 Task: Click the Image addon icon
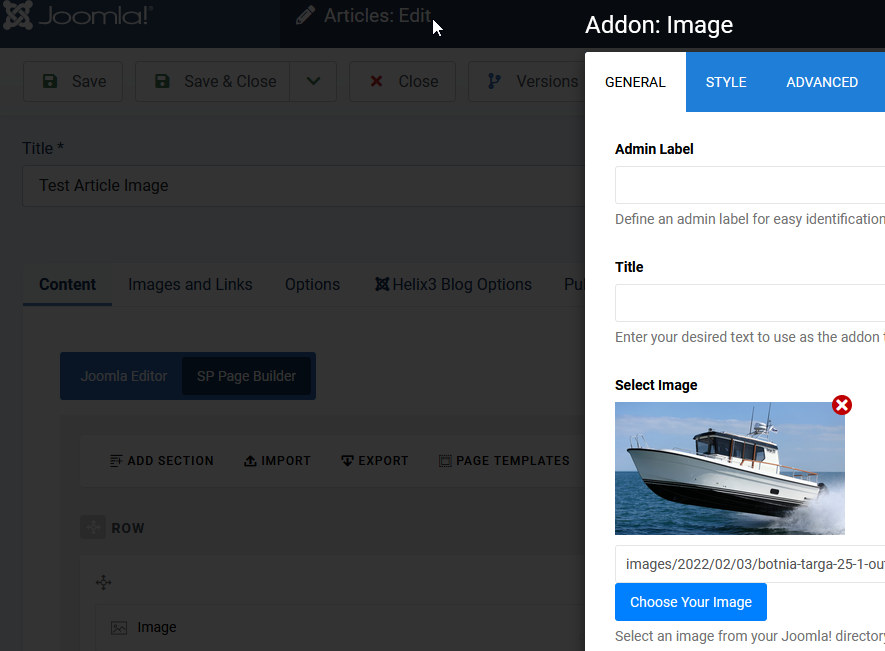coord(119,628)
